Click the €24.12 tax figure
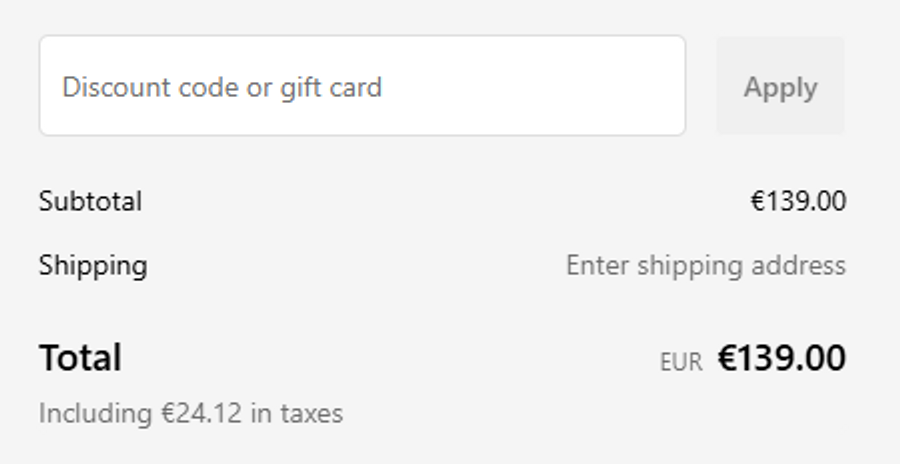 (202, 413)
